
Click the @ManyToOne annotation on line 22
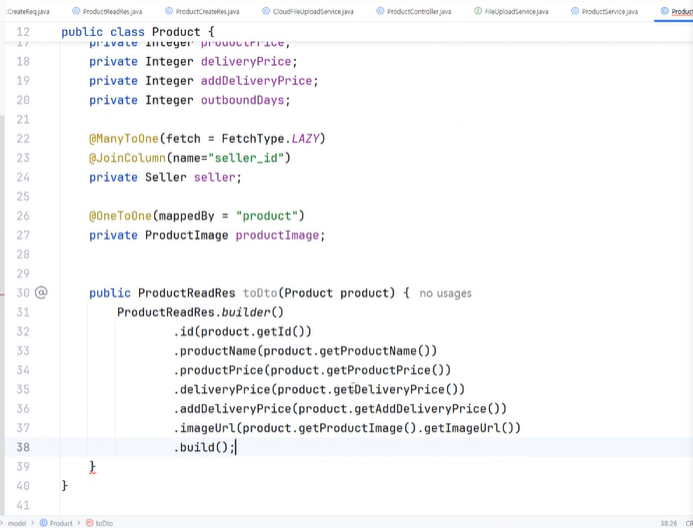pos(123,139)
